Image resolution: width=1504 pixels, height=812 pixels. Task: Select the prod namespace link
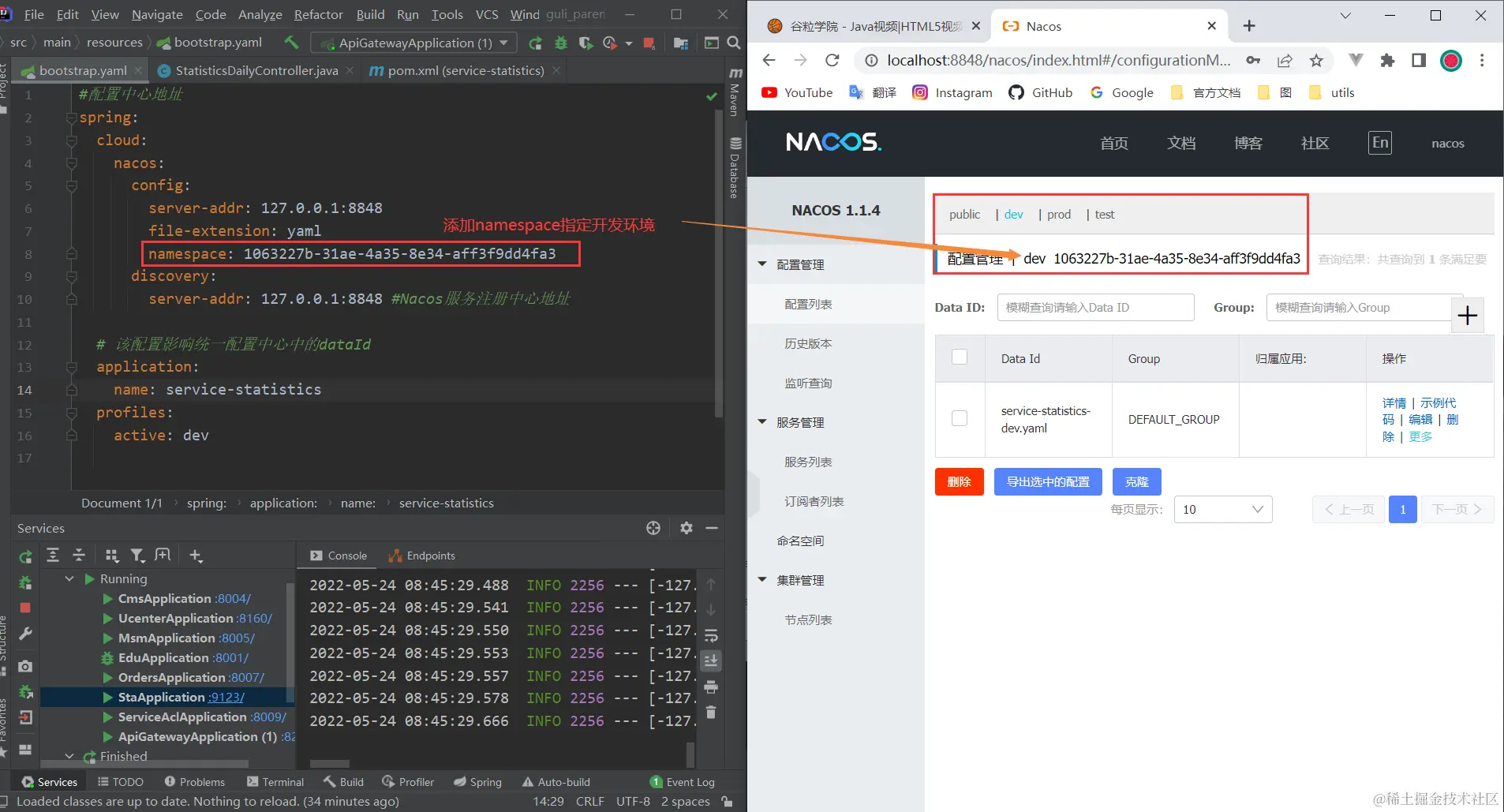click(x=1059, y=215)
